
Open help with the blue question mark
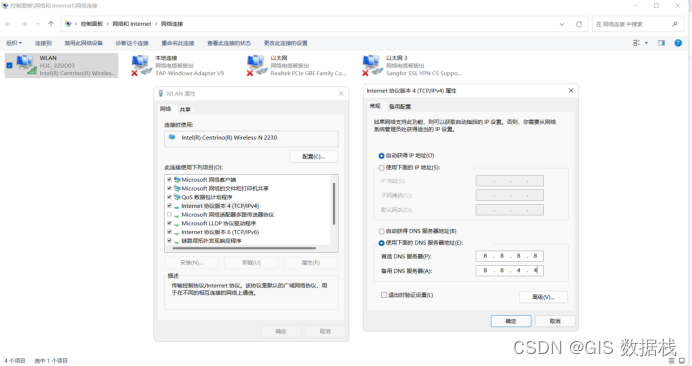click(678, 43)
